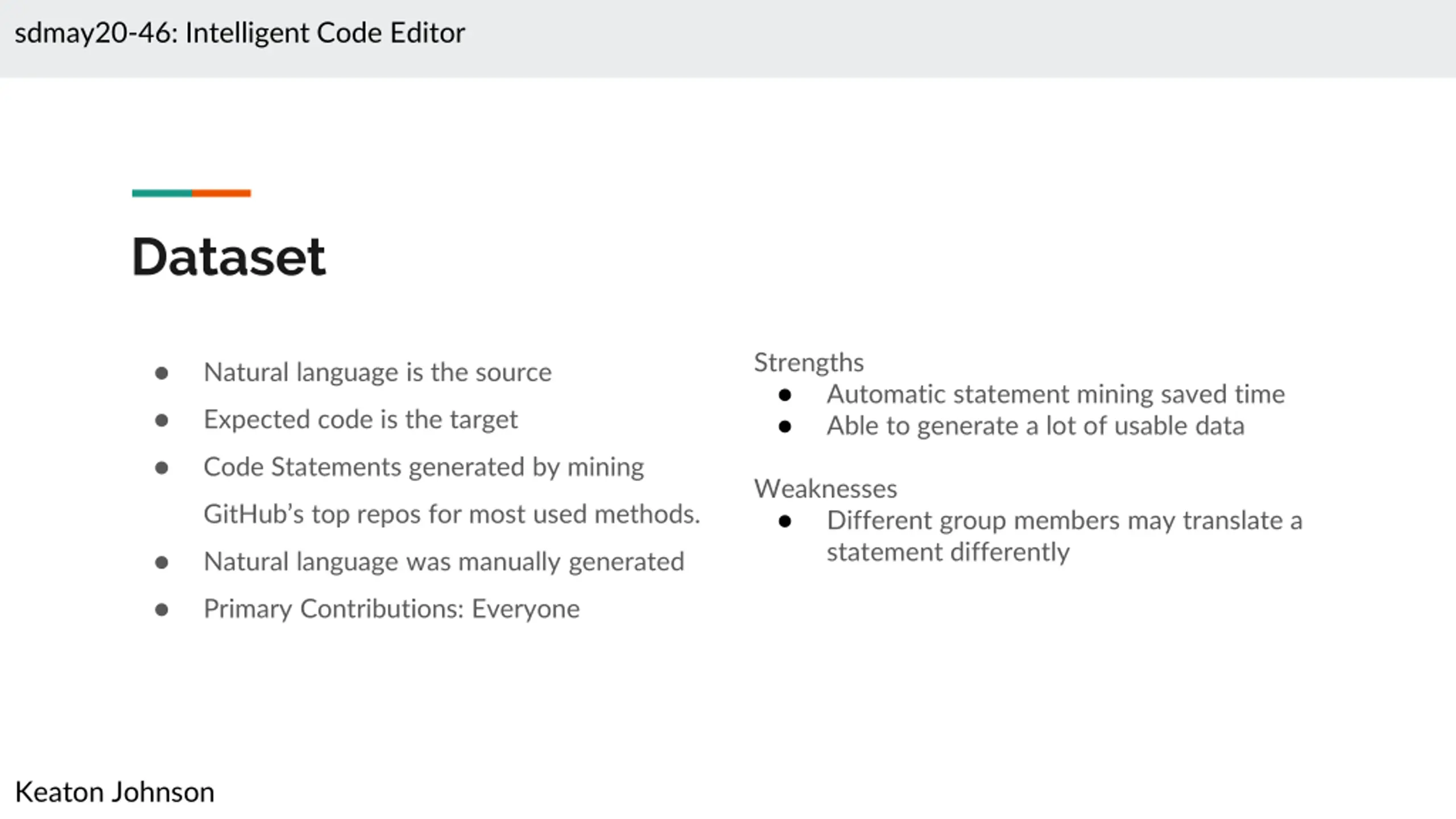1456x819 pixels.
Task: Click 'Natural language was manually generated' bullet
Action: (x=444, y=562)
